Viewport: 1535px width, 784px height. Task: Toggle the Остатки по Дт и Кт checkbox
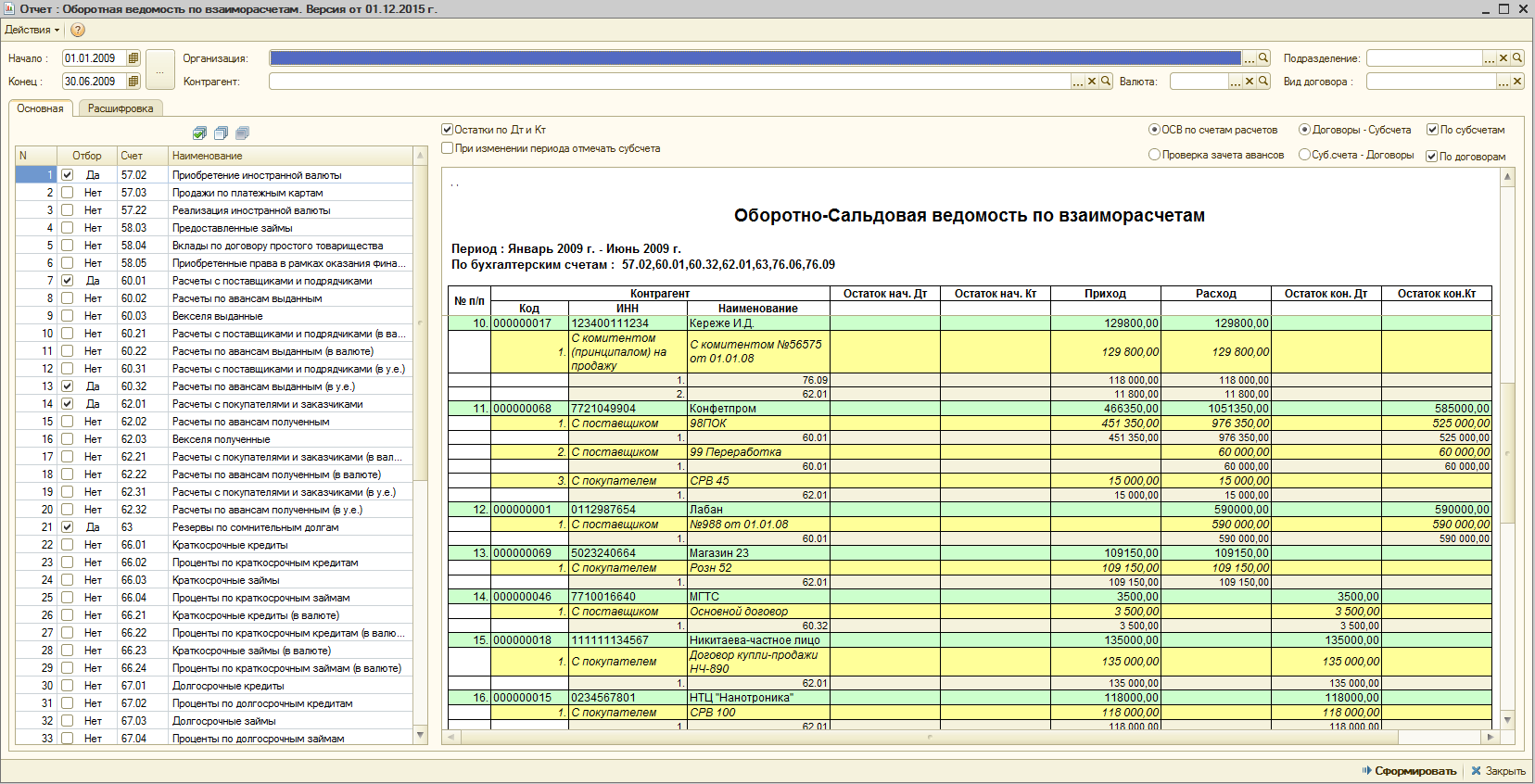(448, 130)
